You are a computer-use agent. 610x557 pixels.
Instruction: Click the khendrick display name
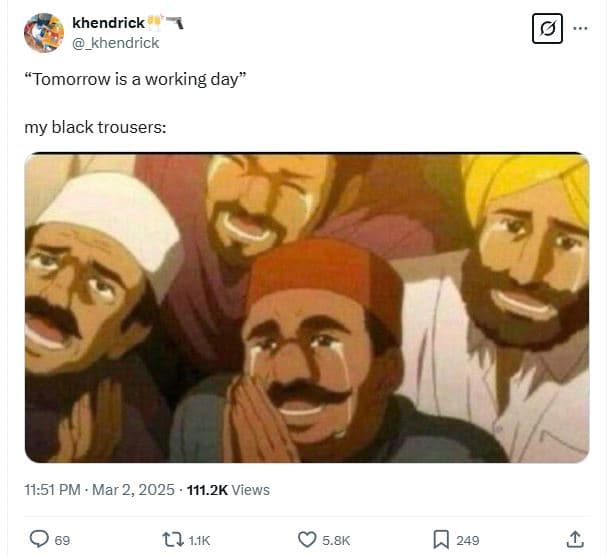click(x=108, y=22)
